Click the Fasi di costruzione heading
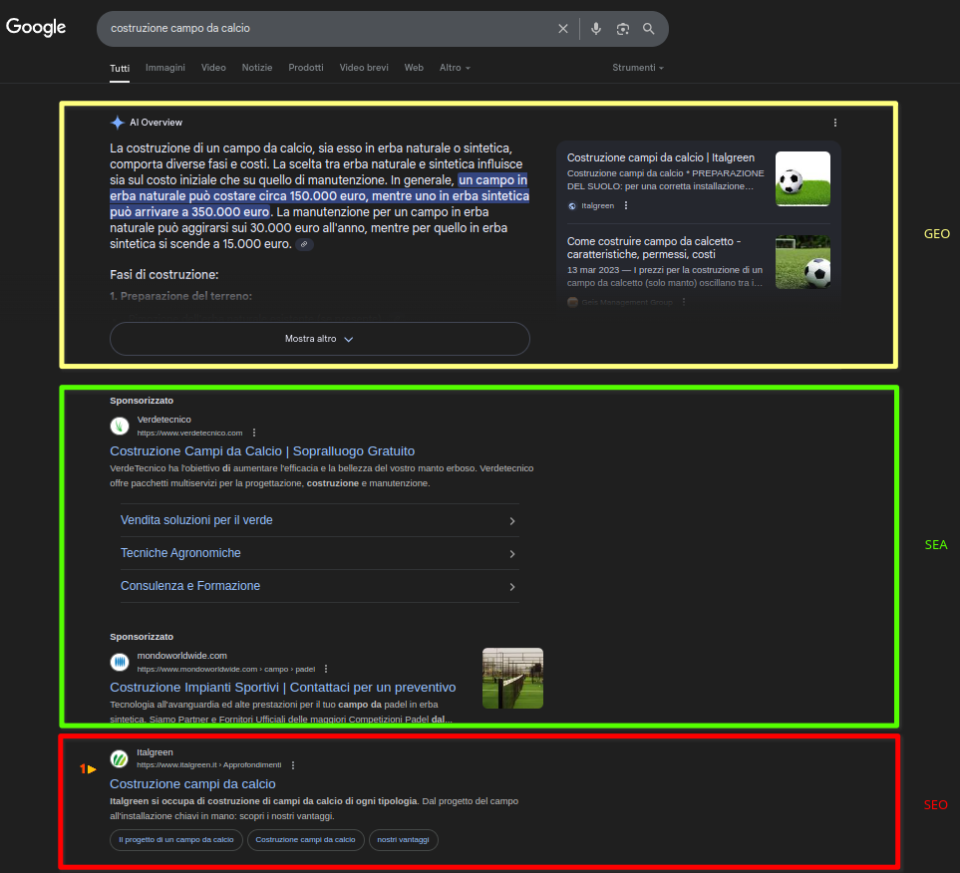The height and width of the screenshot is (873, 960). pos(164,275)
